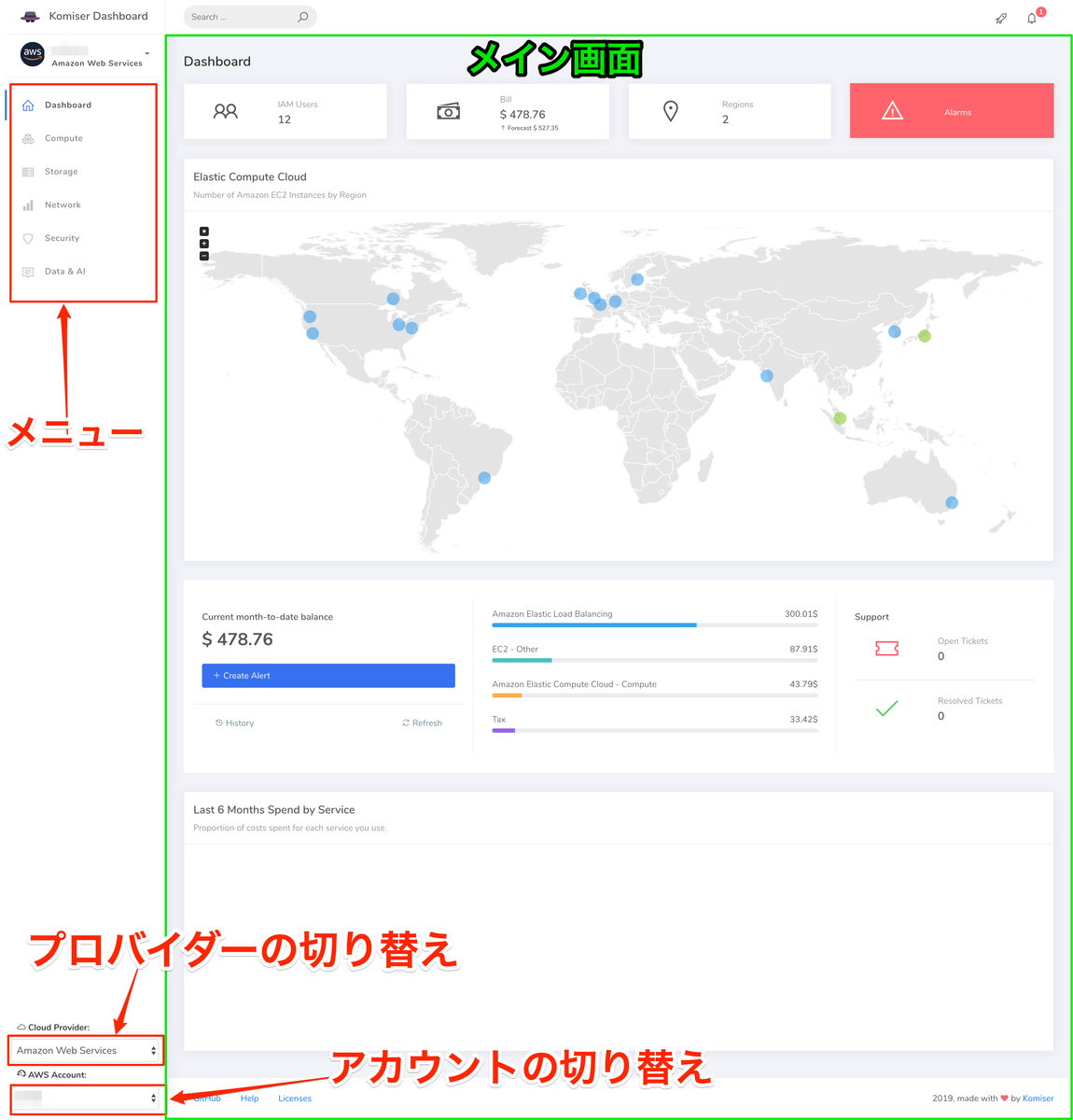
Task: Click the 33.42$ Tax value
Action: click(x=803, y=720)
